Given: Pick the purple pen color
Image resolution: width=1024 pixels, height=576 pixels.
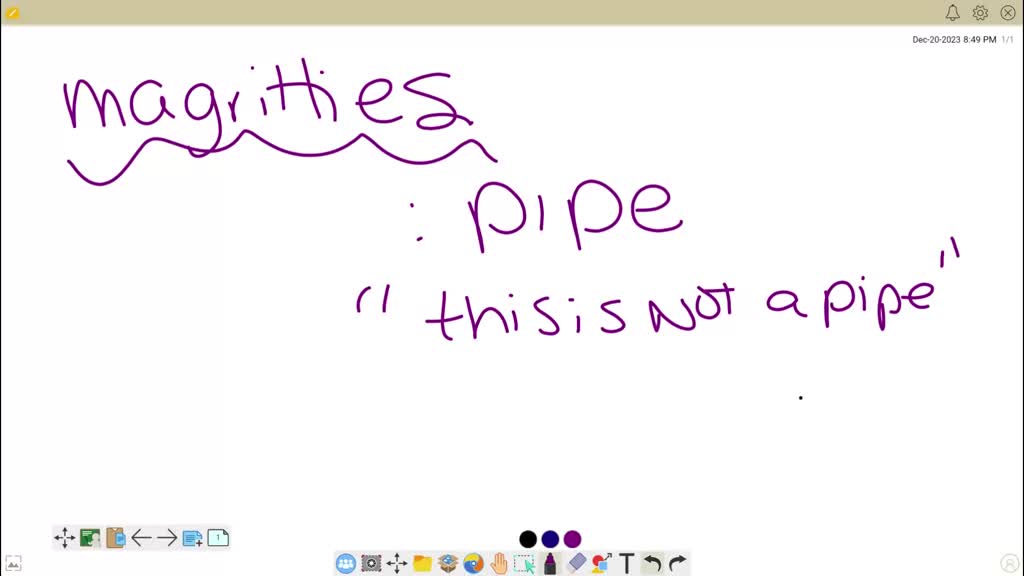Looking at the screenshot, I should [572, 539].
